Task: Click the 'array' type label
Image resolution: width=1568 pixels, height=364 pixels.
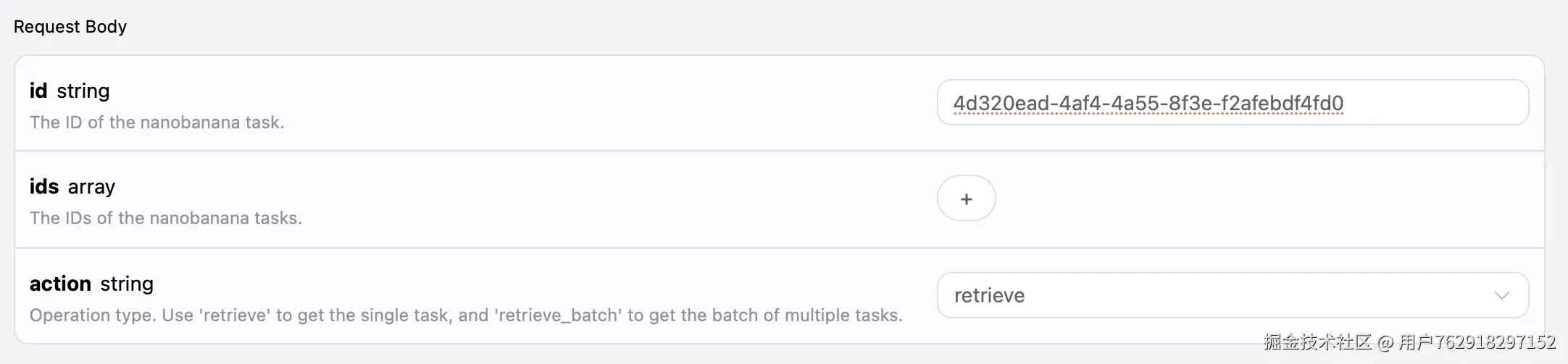Action: (91, 187)
